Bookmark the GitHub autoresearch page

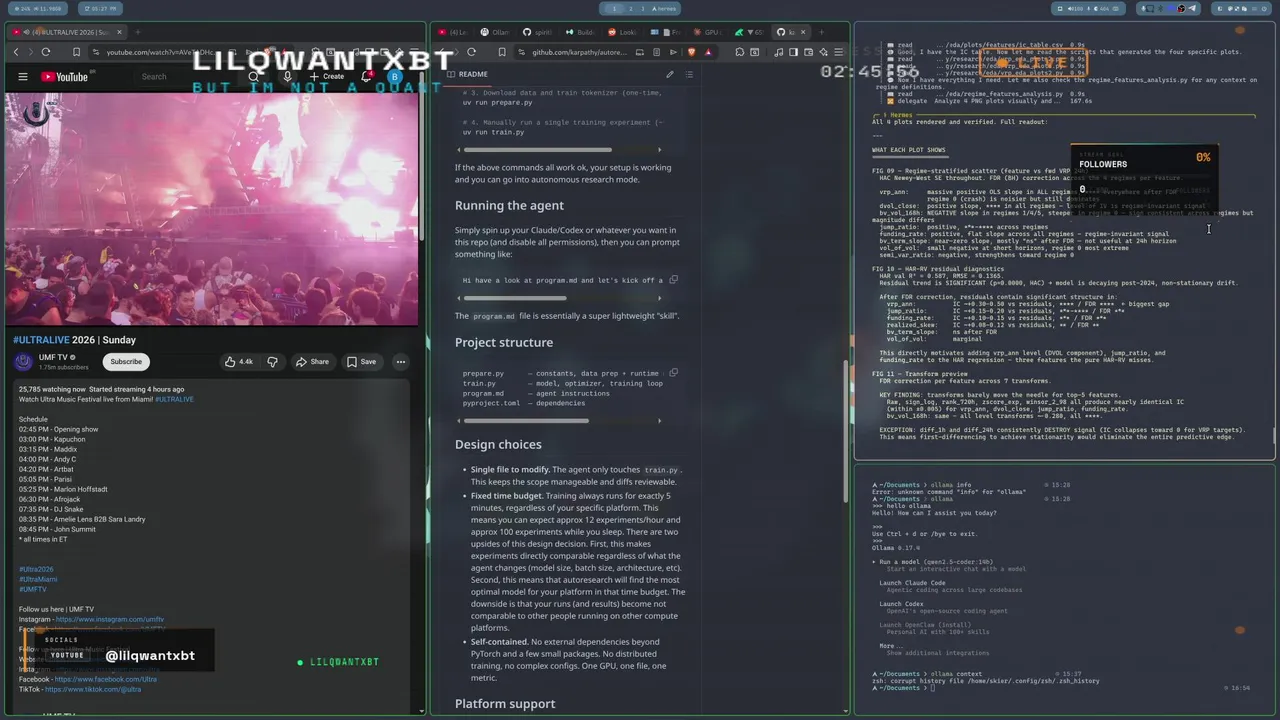[x=502, y=52]
